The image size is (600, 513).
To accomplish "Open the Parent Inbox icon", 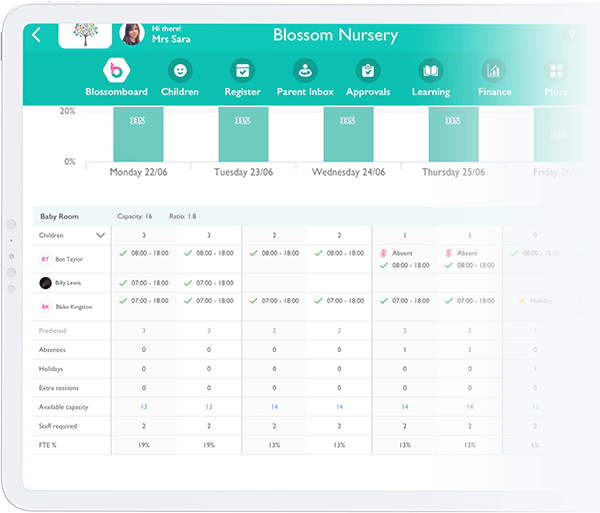I will (x=305, y=70).
